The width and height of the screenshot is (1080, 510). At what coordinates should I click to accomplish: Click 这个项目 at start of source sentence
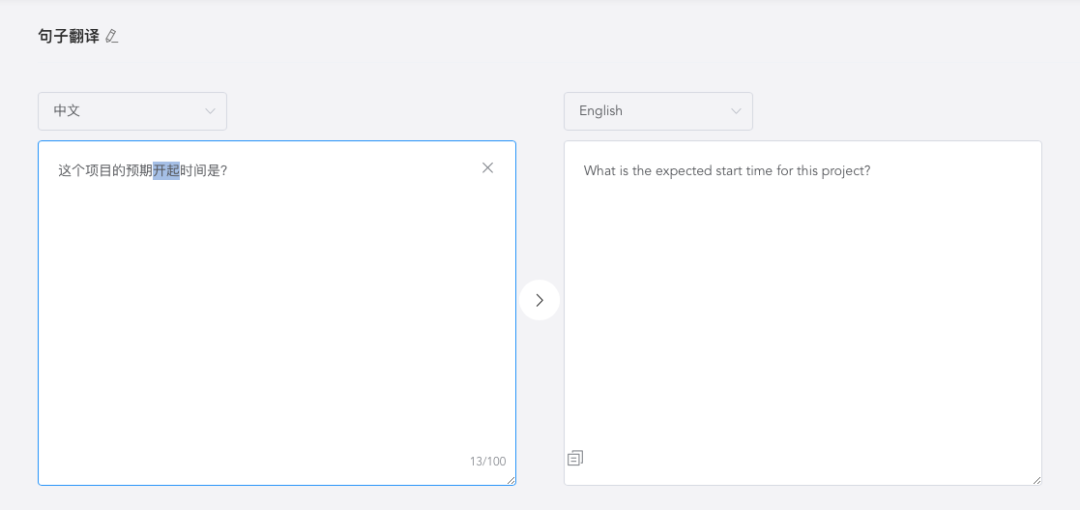(84, 171)
